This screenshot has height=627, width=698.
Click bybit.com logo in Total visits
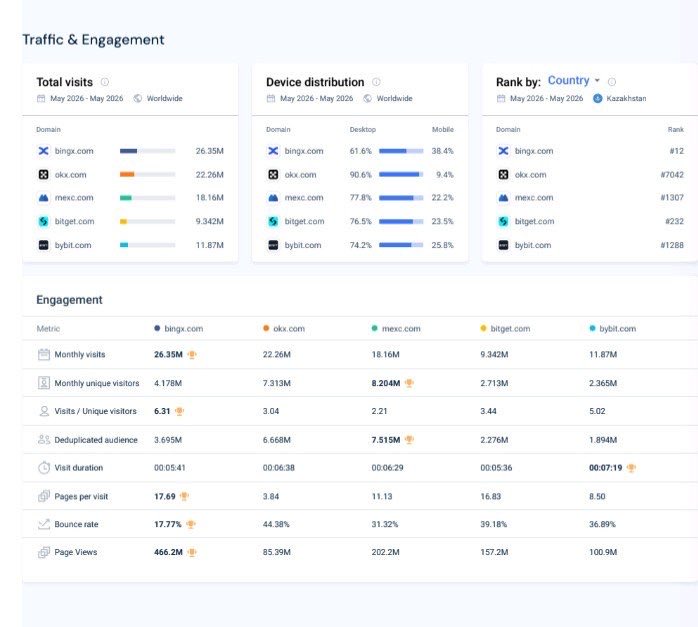[44, 245]
